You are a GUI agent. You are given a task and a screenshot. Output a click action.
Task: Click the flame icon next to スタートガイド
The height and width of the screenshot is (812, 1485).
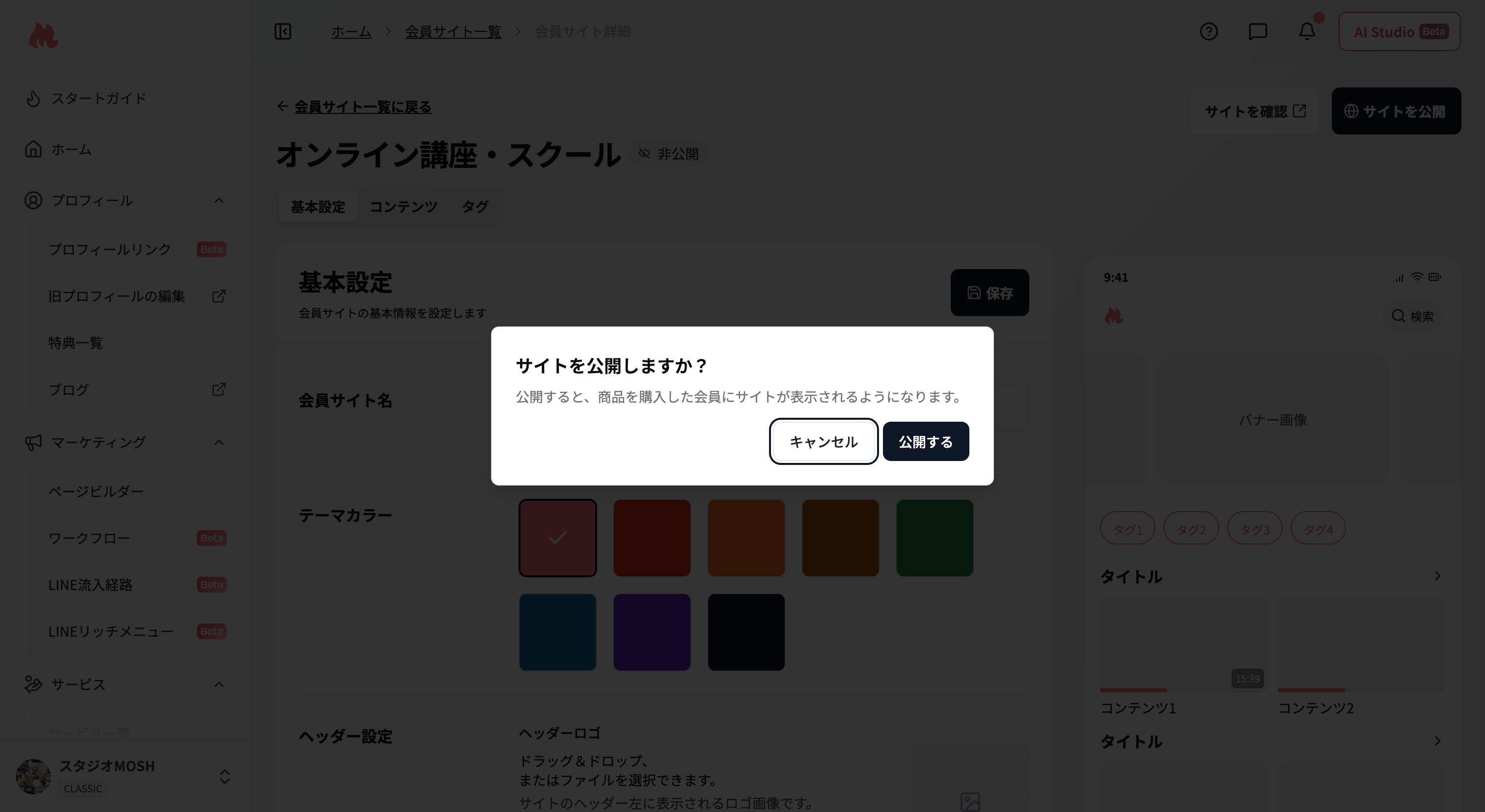(x=33, y=99)
